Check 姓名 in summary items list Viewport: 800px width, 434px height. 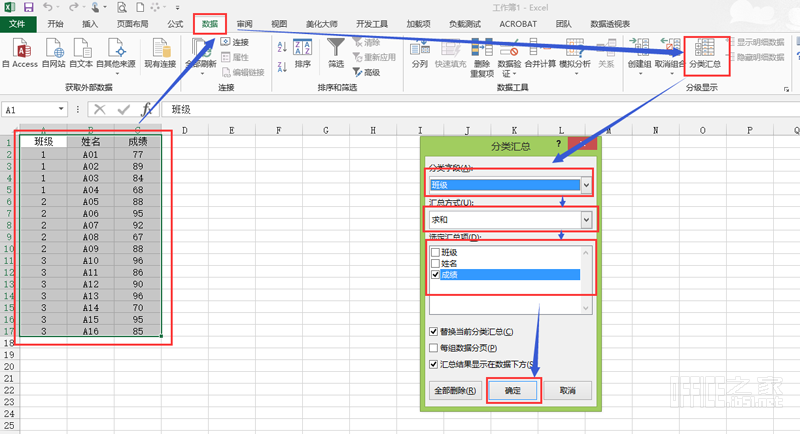(x=435, y=263)
